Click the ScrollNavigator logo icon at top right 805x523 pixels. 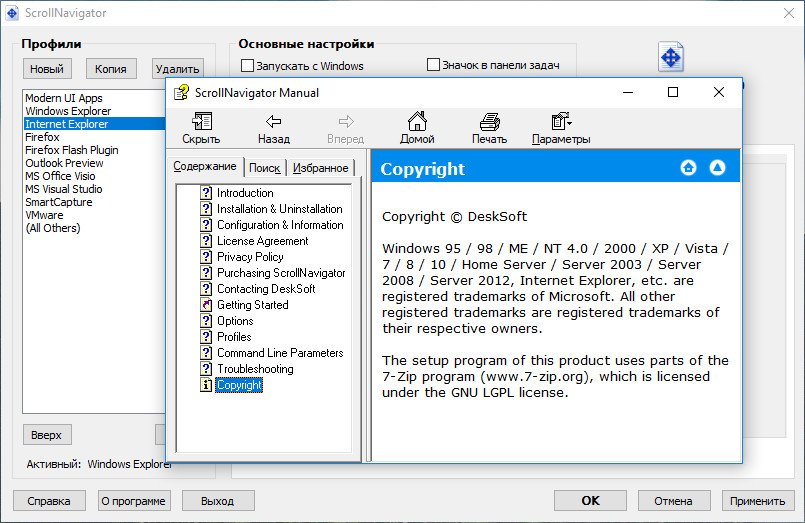[x=670, y=57]
